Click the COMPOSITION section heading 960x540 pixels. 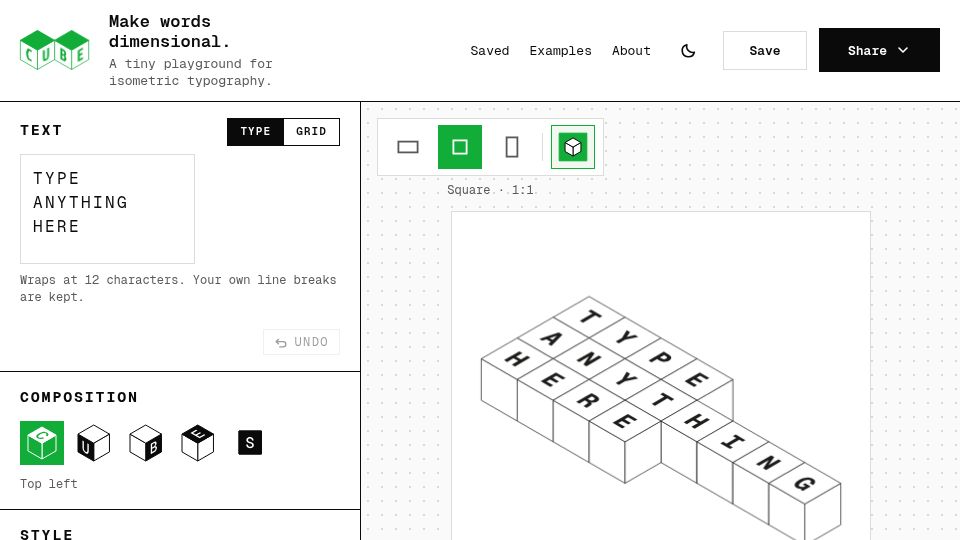[x=79, y=397]
